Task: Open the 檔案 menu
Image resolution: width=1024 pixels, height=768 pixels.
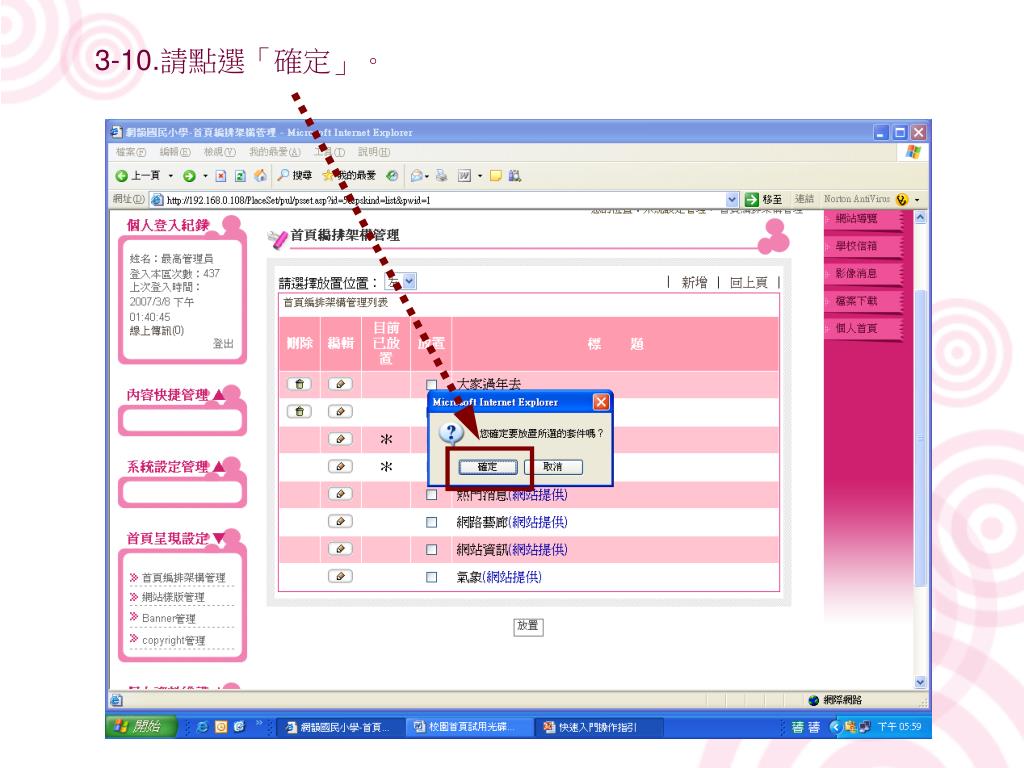Action: click(x=131, y=152)
